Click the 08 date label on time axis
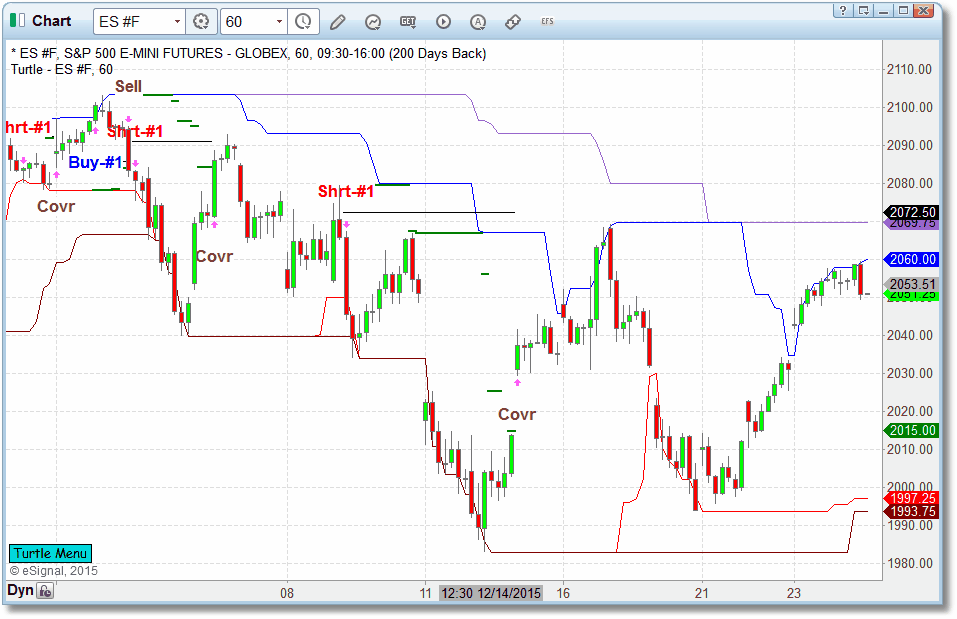This screenshot has width=957, height=619. 287,593
